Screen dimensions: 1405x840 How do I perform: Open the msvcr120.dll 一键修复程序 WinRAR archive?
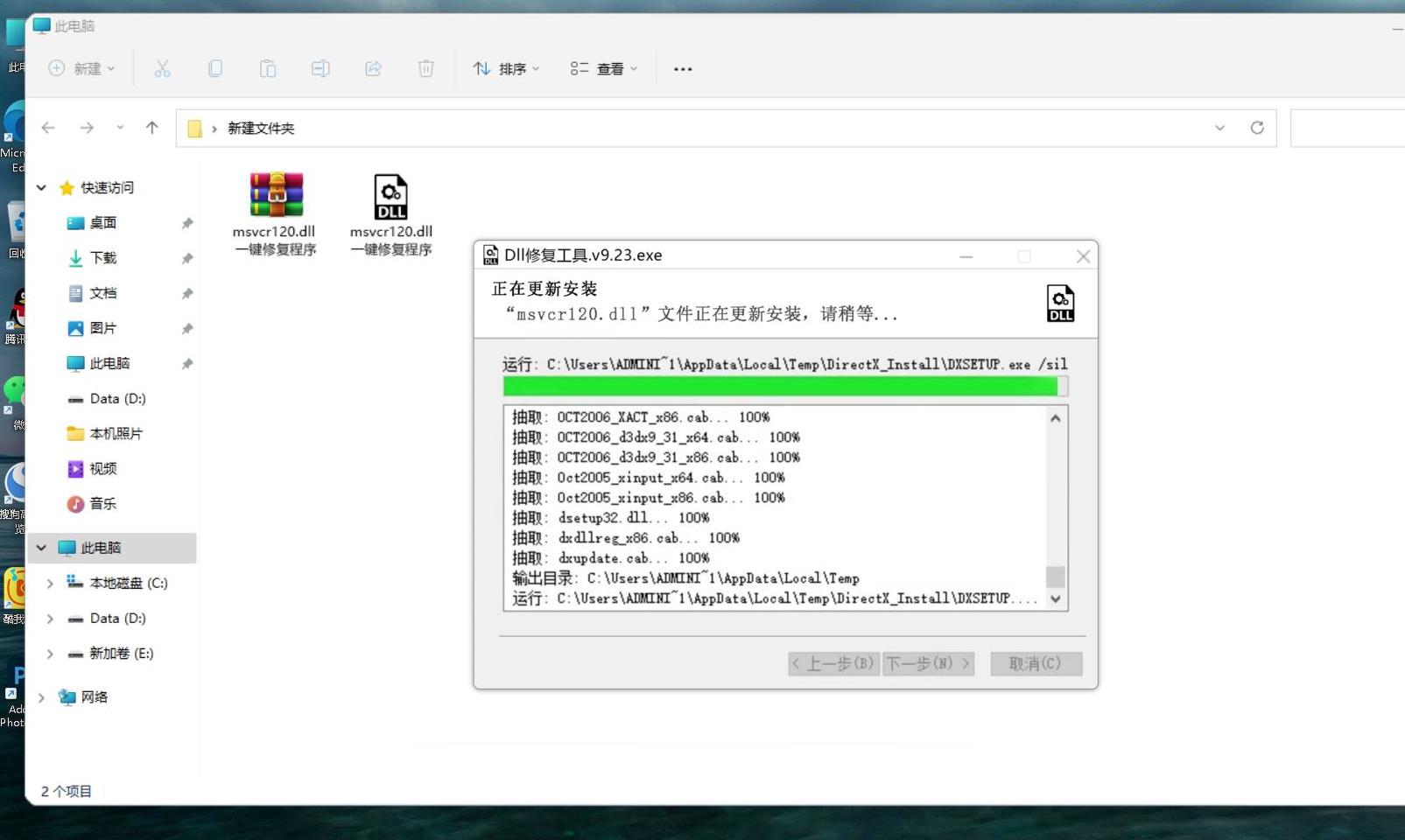(275, 196)
